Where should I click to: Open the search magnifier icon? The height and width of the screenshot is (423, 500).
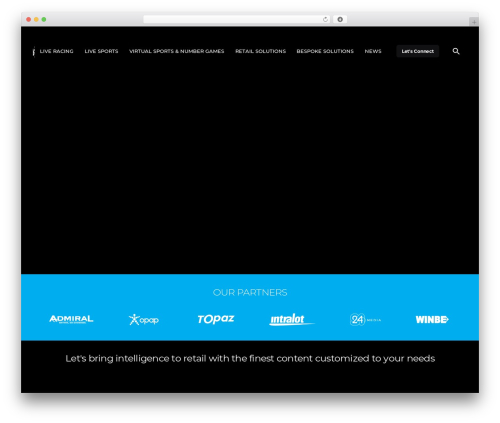click(456, 51)
